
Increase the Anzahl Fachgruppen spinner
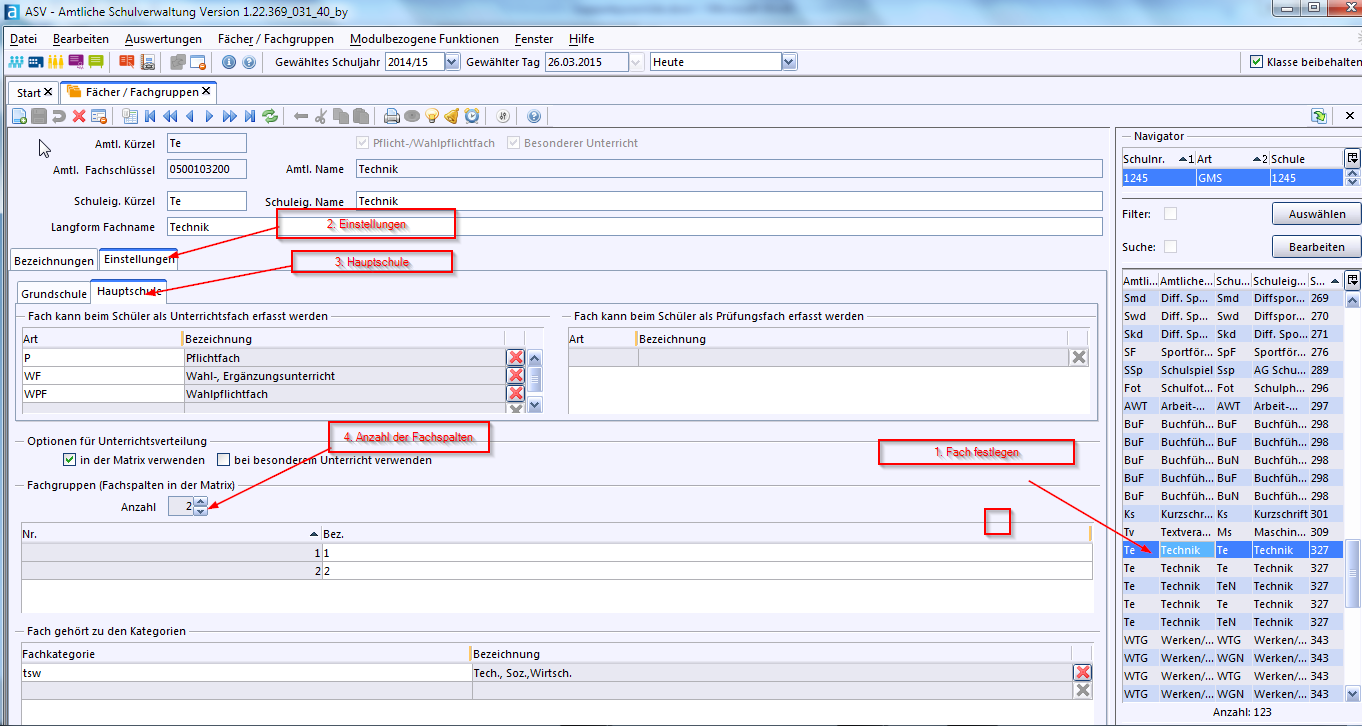pos(201,502)
